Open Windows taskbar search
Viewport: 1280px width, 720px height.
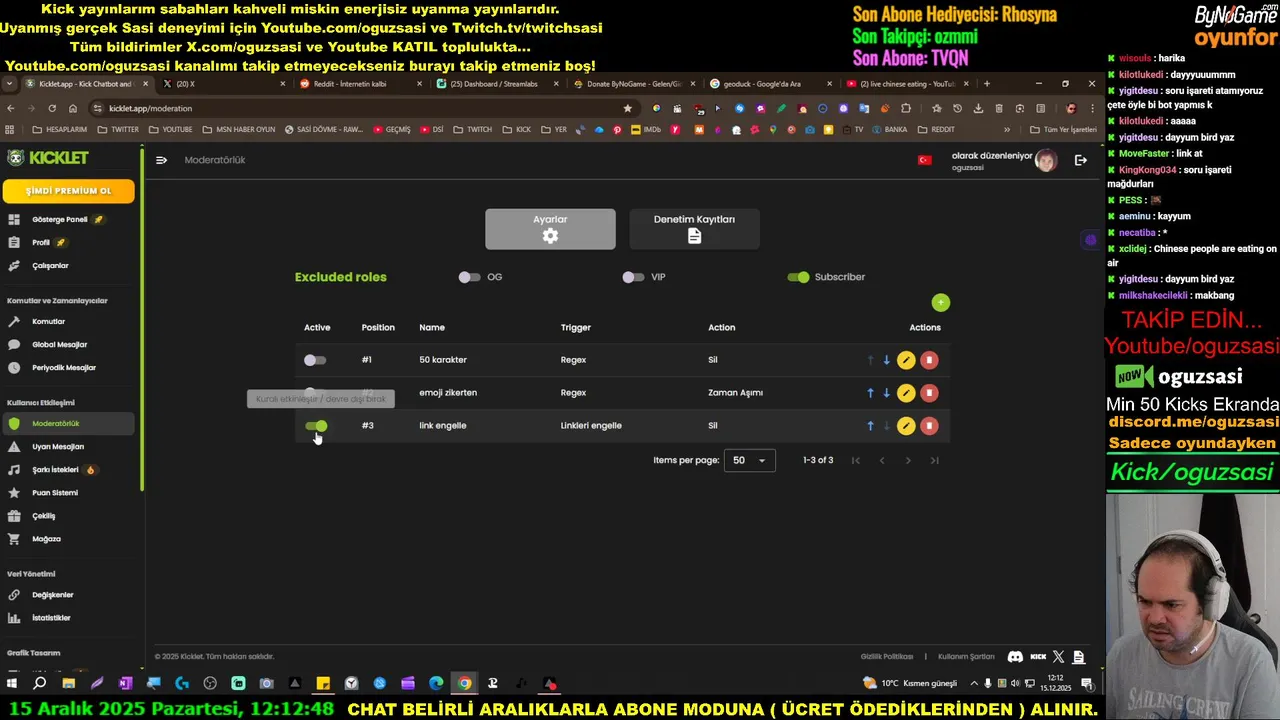point(40,684)
